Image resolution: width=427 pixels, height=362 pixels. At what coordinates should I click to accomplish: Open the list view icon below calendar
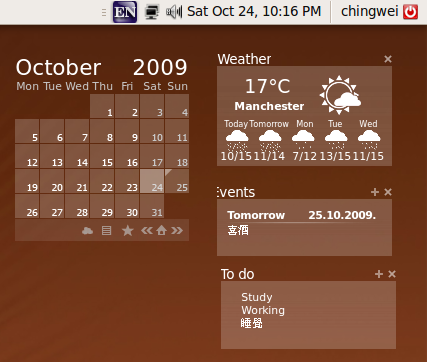[106, 230]
